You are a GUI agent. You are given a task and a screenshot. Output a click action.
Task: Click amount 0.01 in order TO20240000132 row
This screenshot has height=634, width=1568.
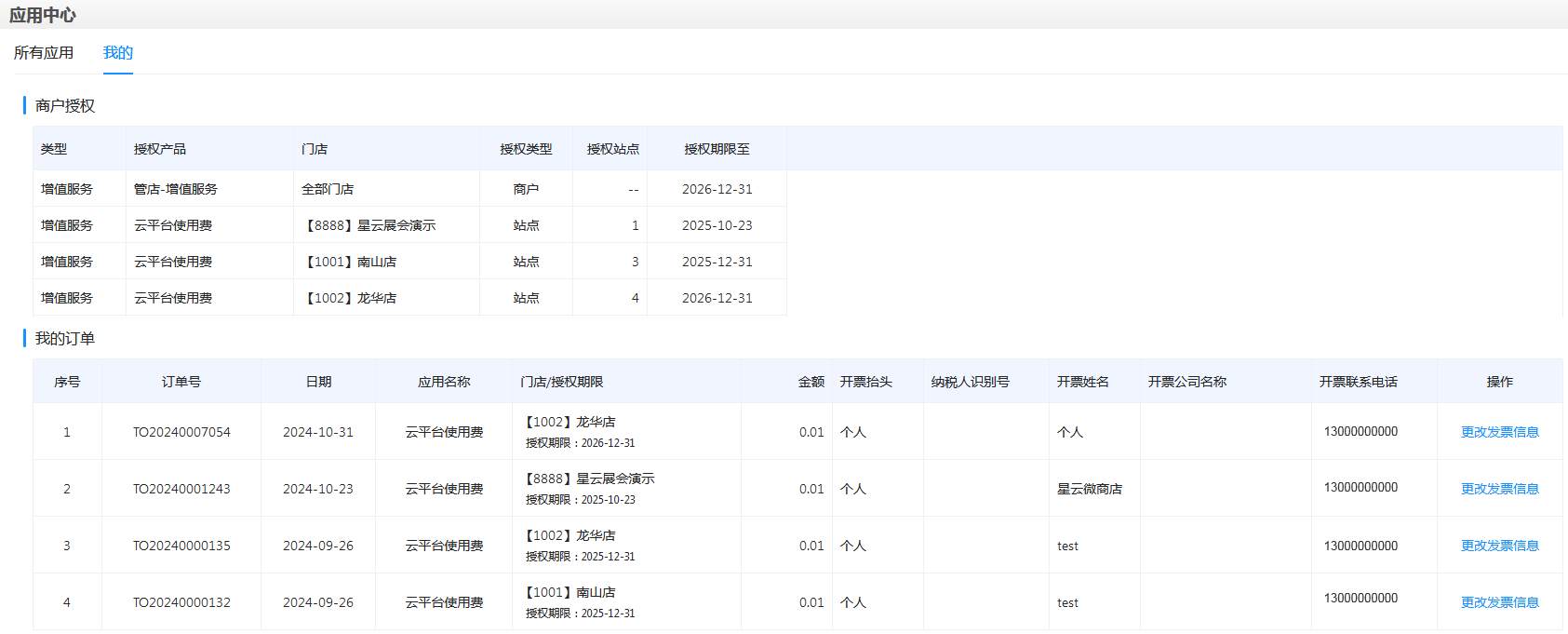click(x=811, y=602)
